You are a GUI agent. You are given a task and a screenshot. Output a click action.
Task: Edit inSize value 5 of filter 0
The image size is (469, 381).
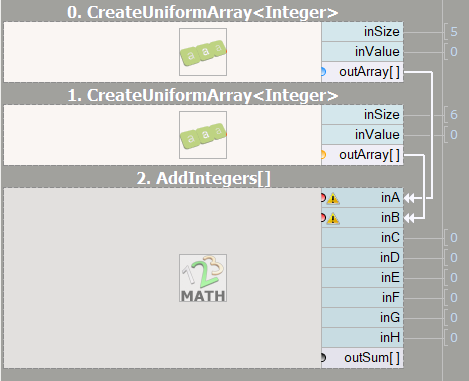454,32
